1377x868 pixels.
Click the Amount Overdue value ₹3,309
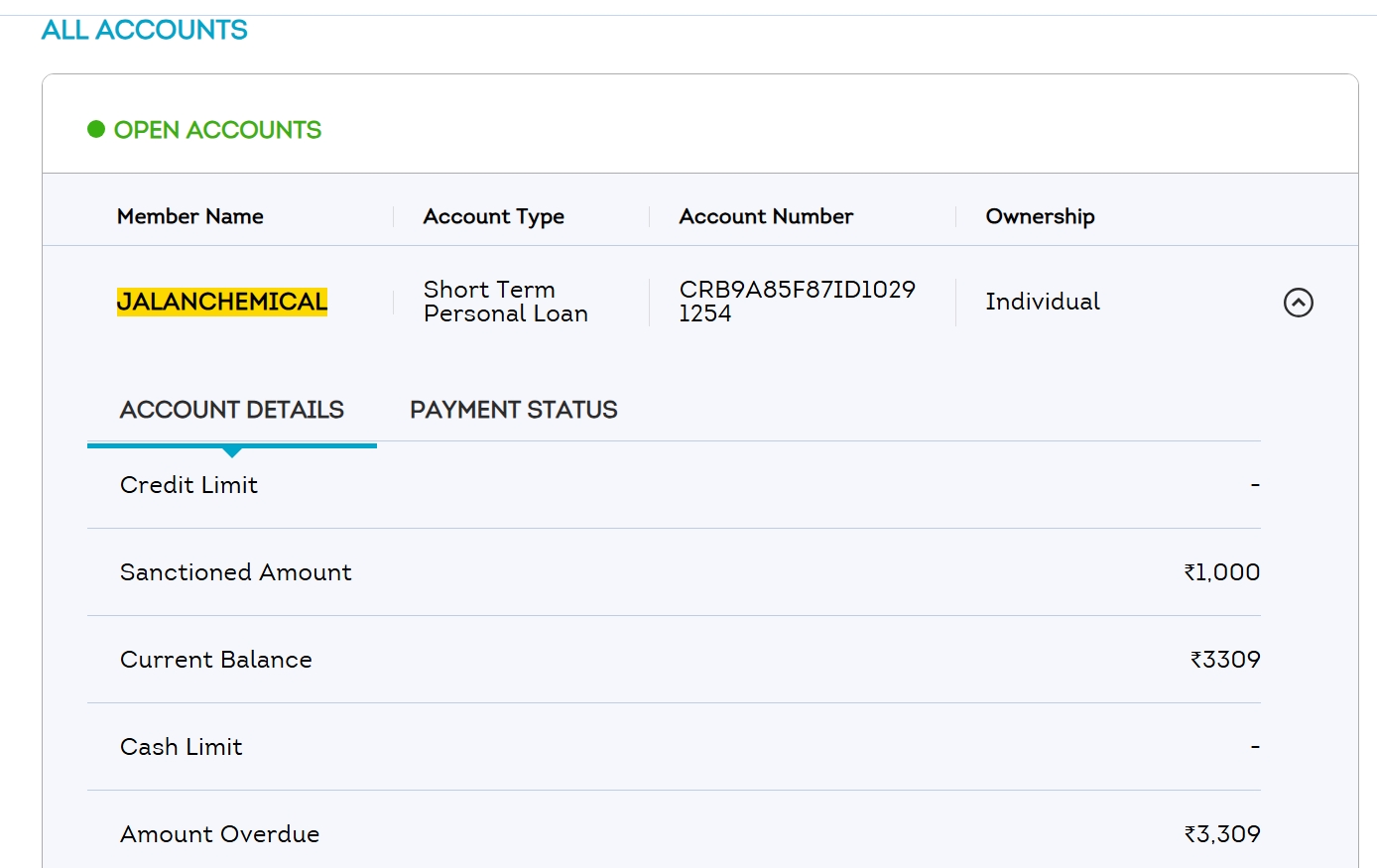coord(1221,834)
